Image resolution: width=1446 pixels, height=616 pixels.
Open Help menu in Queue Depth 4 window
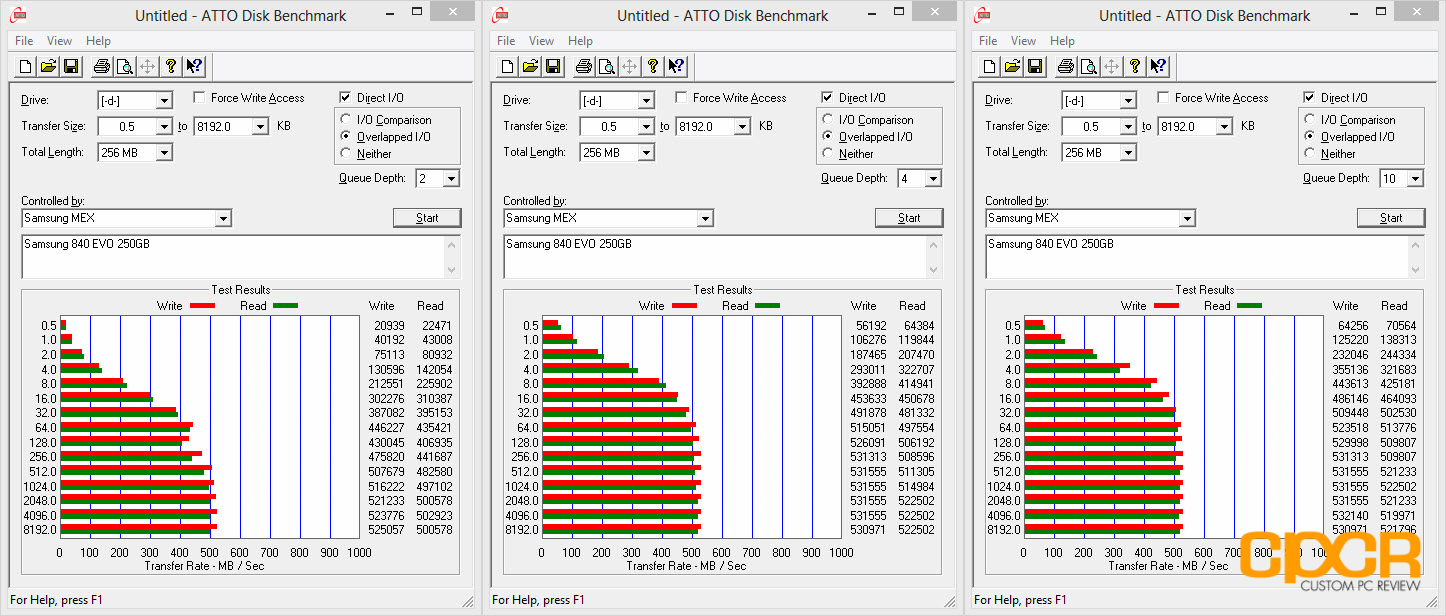pos(580,41)
